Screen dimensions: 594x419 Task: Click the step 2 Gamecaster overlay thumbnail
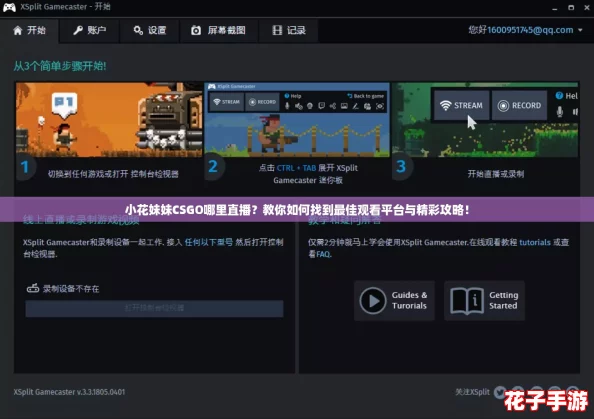297,120
